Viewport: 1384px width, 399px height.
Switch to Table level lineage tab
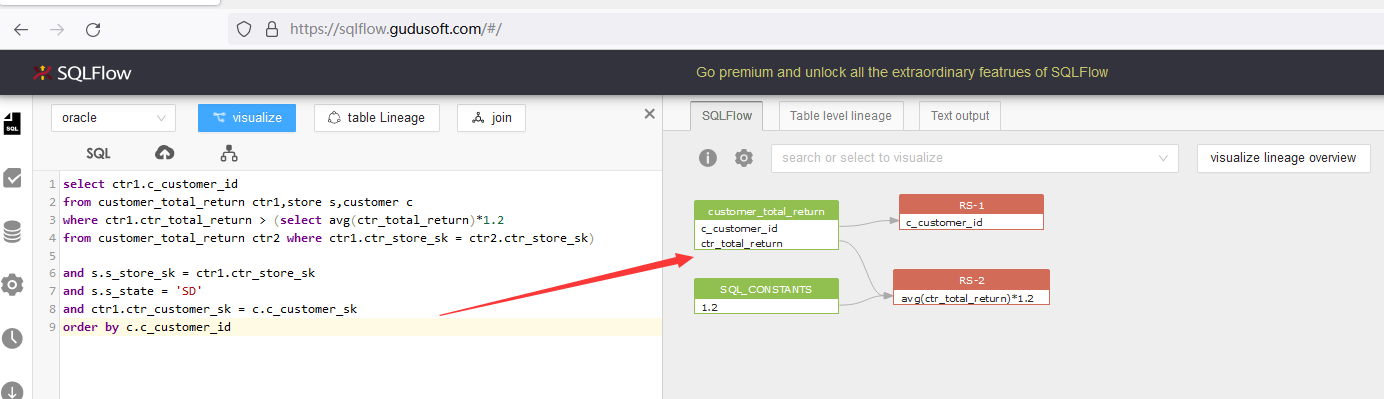(840, 116)
